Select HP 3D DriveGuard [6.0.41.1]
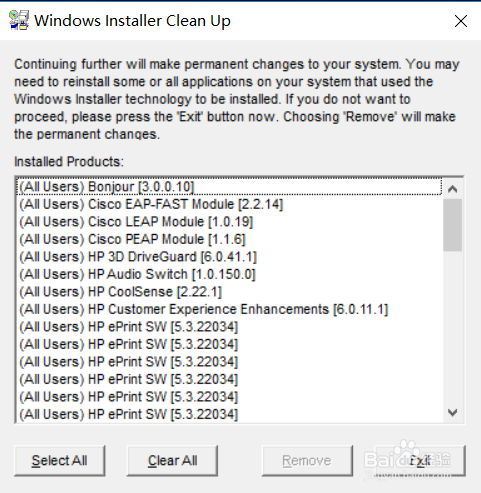 (229, 257)
